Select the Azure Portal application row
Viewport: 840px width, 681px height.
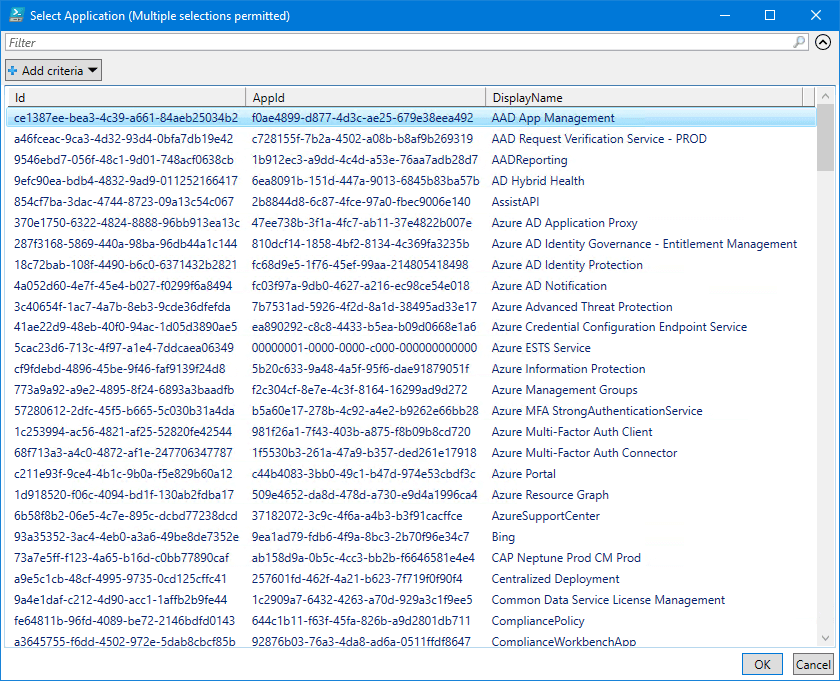(523, 474)
